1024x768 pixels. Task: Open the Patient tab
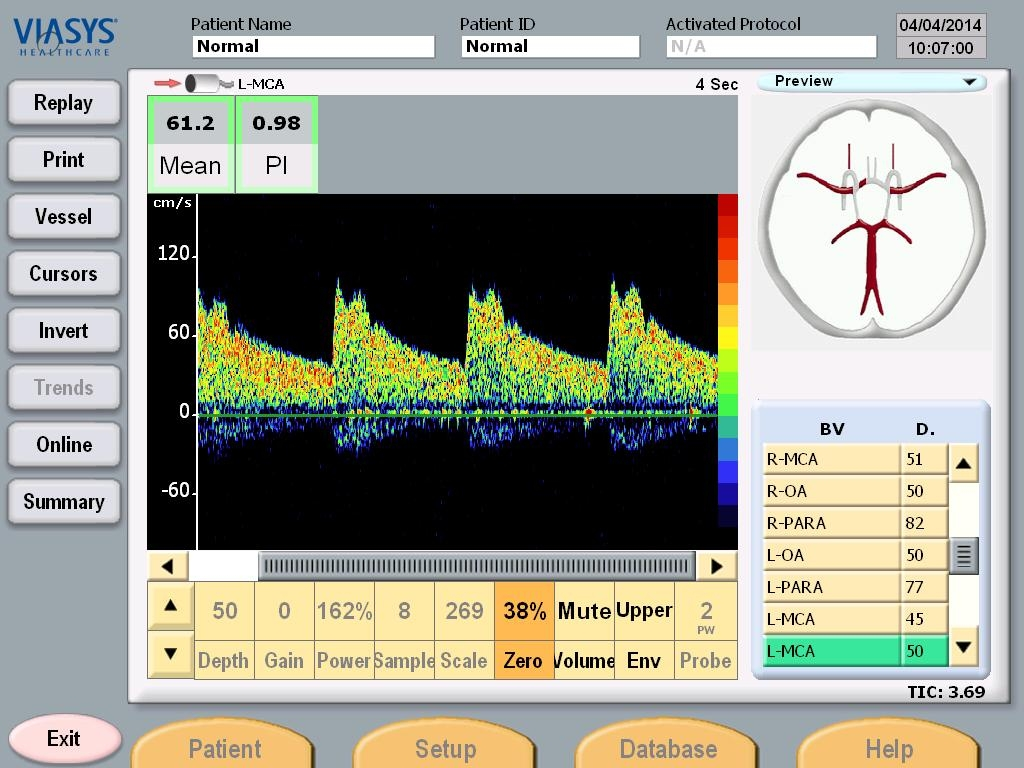[224, 748]
